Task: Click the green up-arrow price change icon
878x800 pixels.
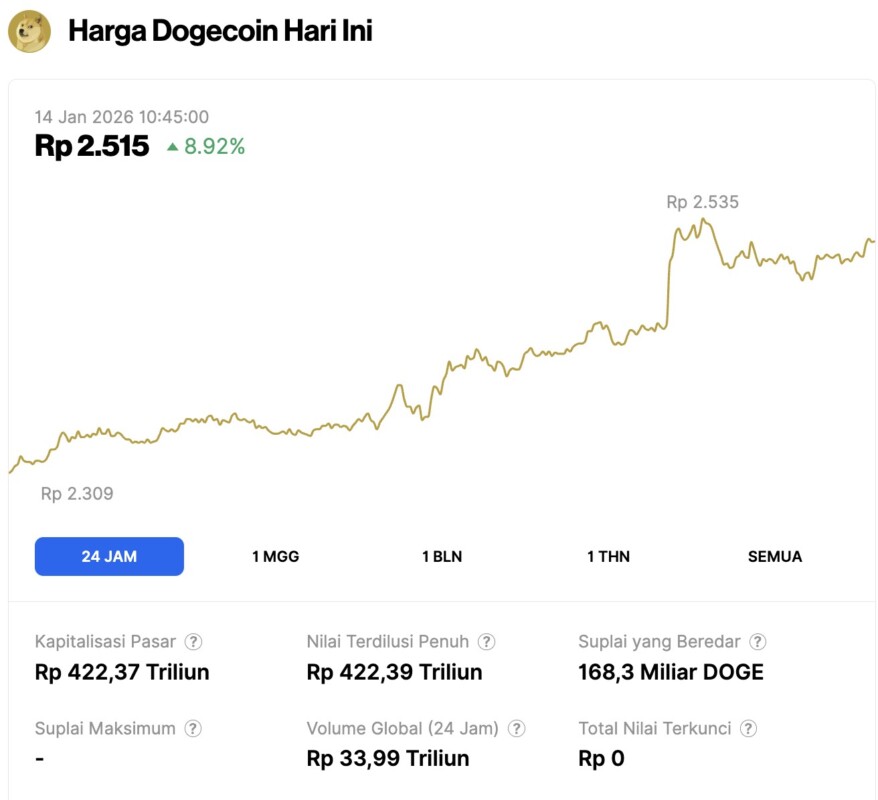Action: 173,147
